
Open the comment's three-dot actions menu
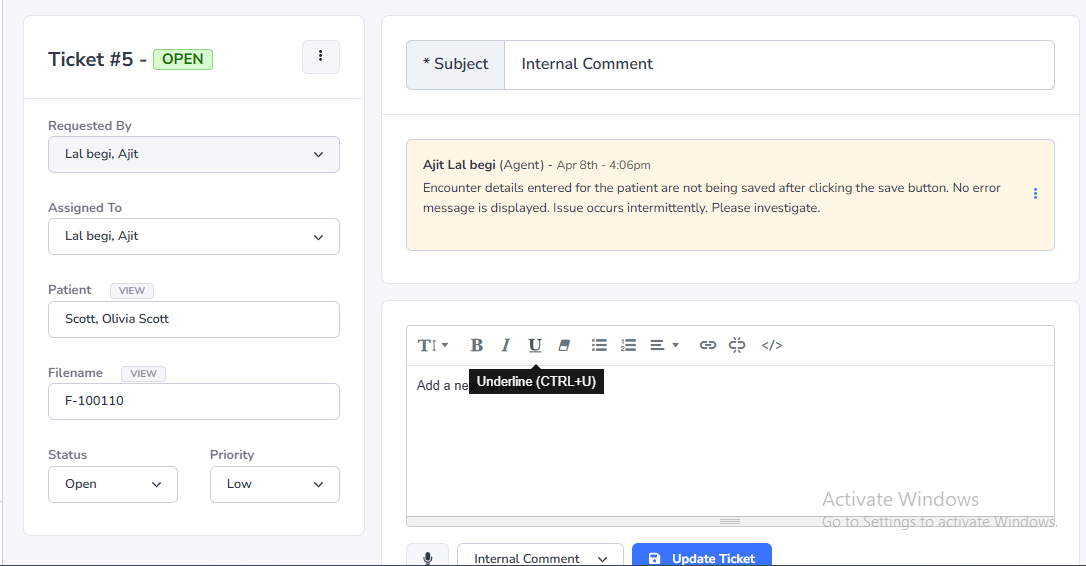(x=1035, y=194)
